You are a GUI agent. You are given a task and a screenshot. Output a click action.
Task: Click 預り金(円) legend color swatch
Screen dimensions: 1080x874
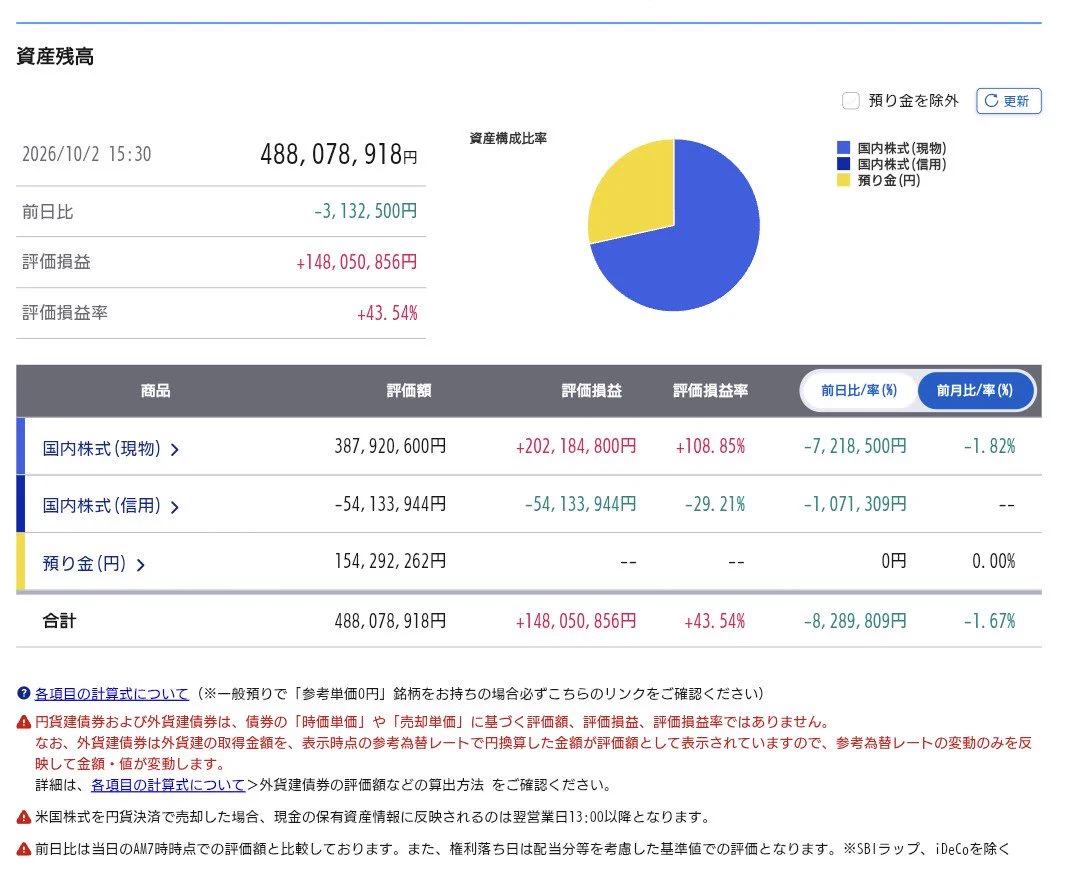[844, 180]
